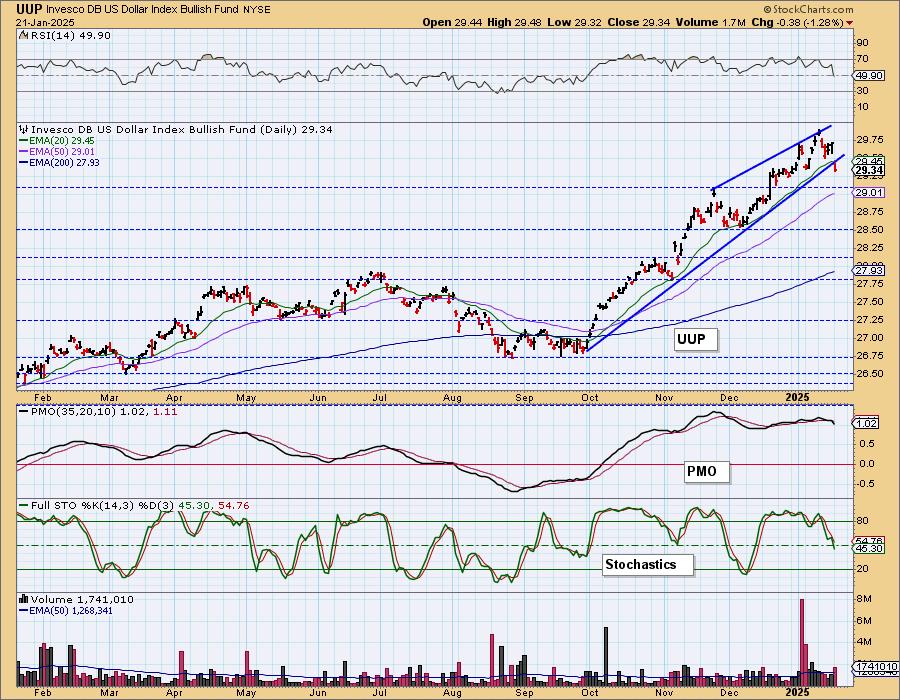This screenshot has height=700, width=900.
Task: Click the 29.75 price axis label
Action: 869,139
